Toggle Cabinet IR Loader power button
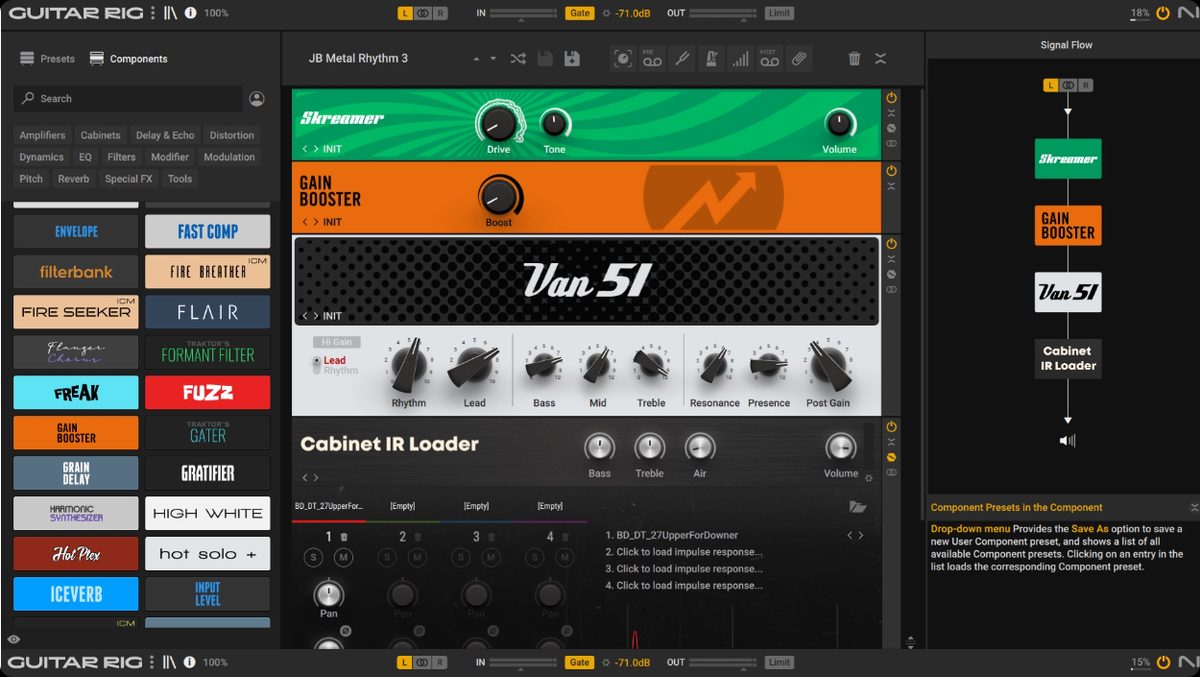 click(x=891, y=427)
